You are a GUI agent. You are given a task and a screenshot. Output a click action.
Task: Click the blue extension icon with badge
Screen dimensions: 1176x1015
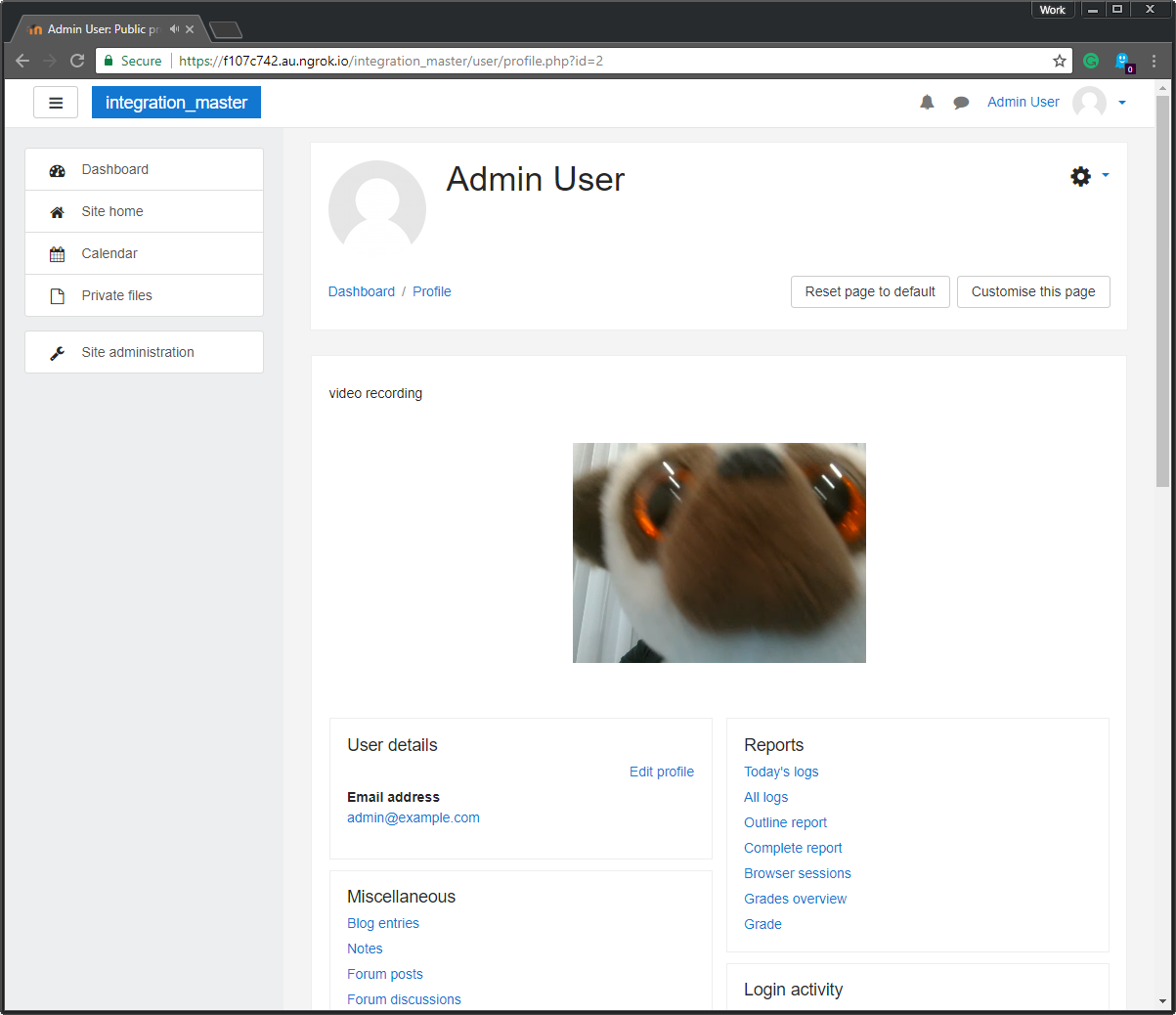tap(1123, 62)
